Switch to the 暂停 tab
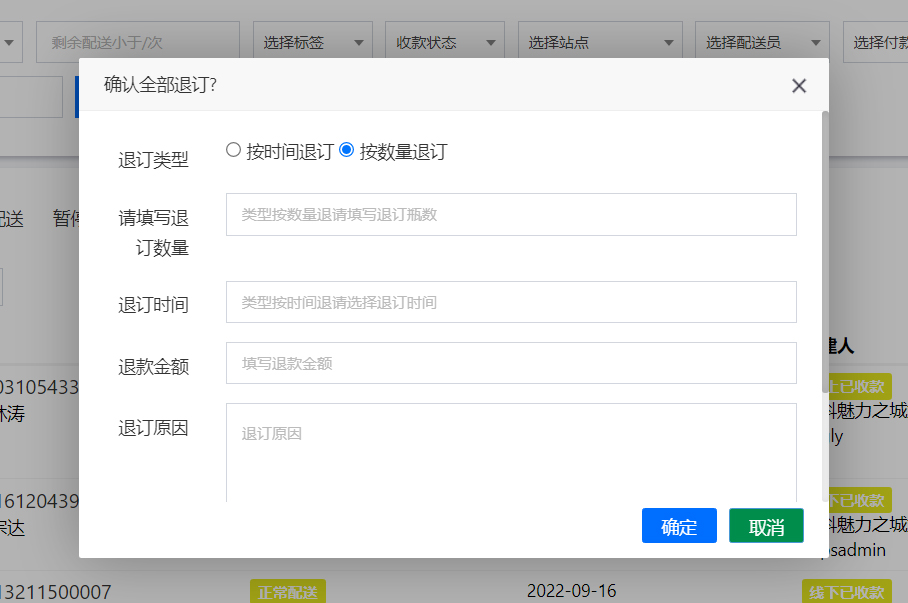 (66, 219)
